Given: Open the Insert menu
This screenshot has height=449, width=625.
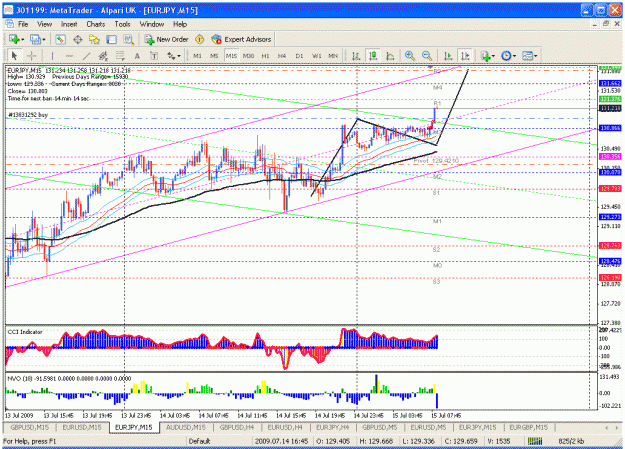Looking at the screenshot, I should 69,24.
